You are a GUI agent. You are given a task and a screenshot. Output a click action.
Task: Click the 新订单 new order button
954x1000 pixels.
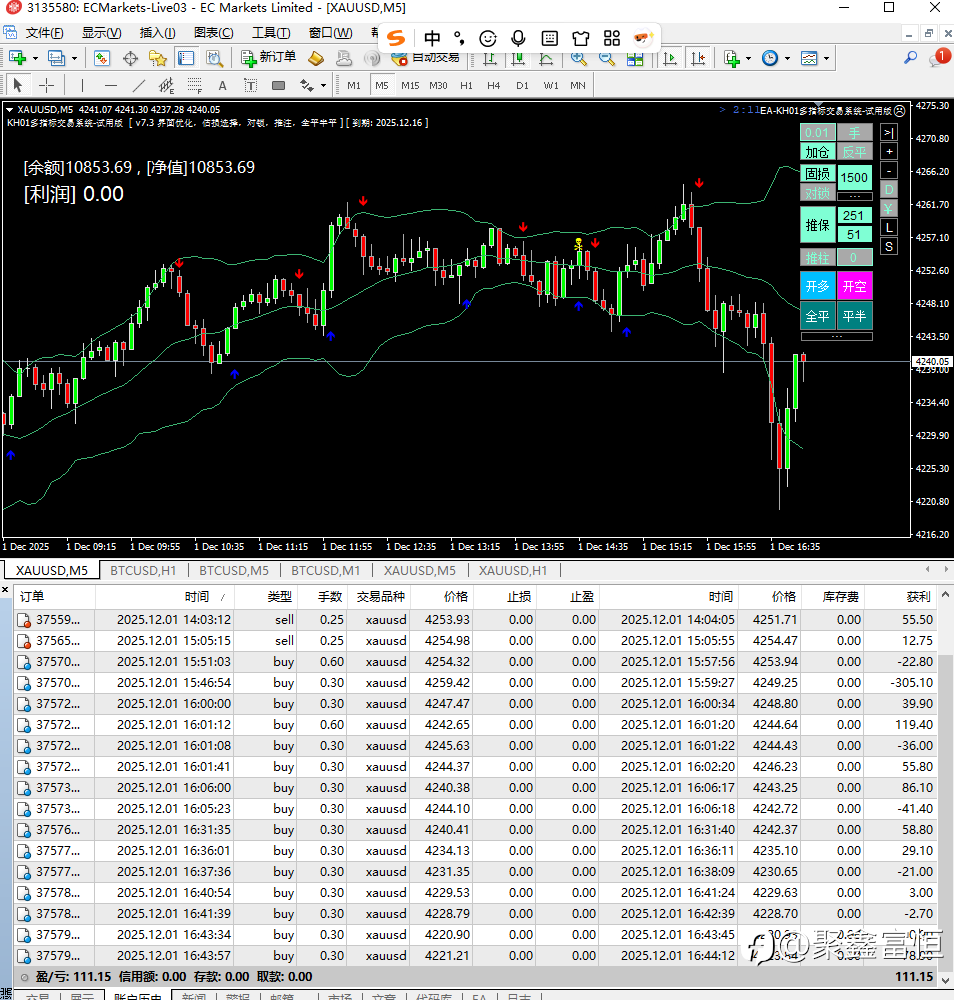[x=268, y=58]
